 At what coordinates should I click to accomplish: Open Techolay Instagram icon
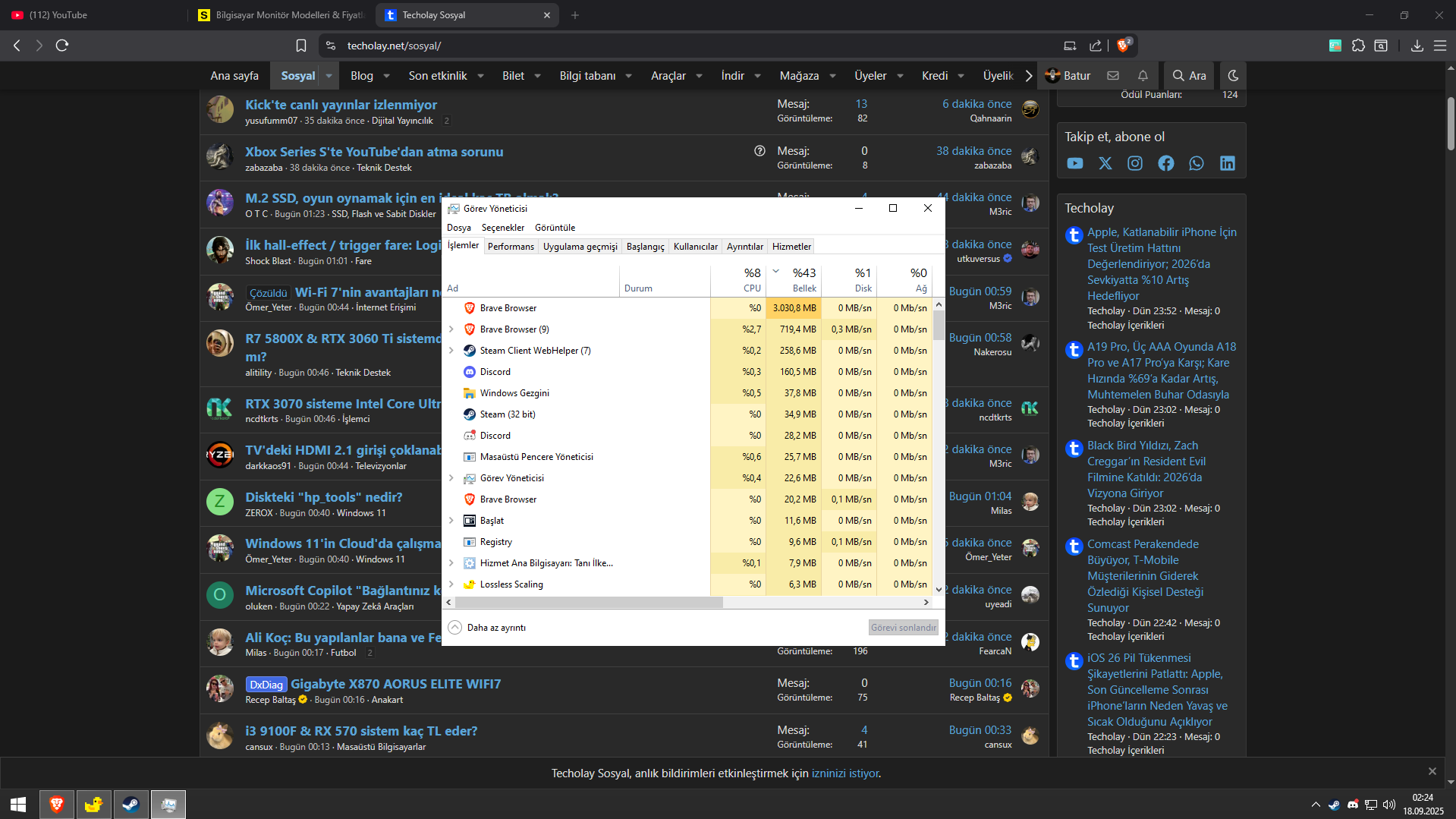1135,163
